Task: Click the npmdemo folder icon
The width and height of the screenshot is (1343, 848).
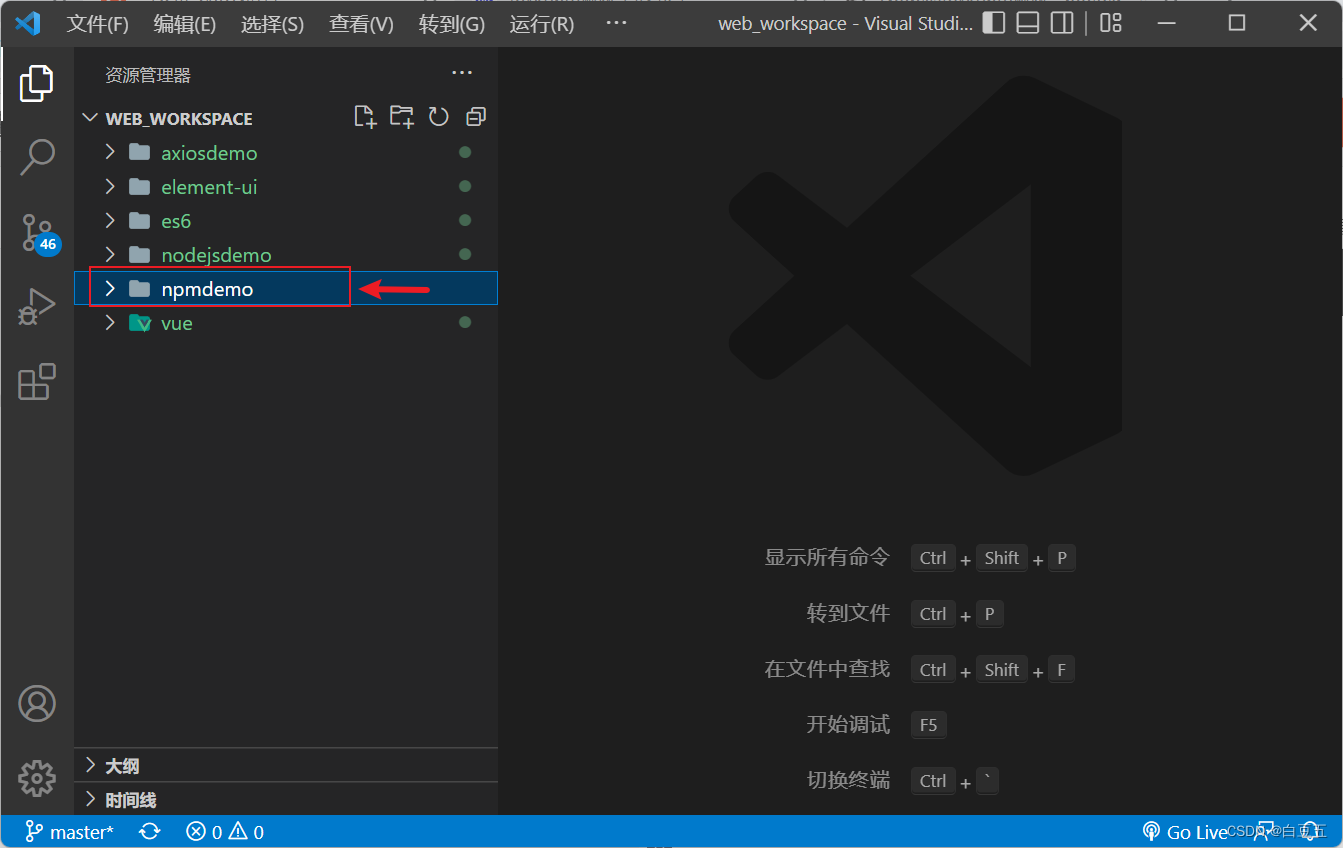Action: (140, 289)
